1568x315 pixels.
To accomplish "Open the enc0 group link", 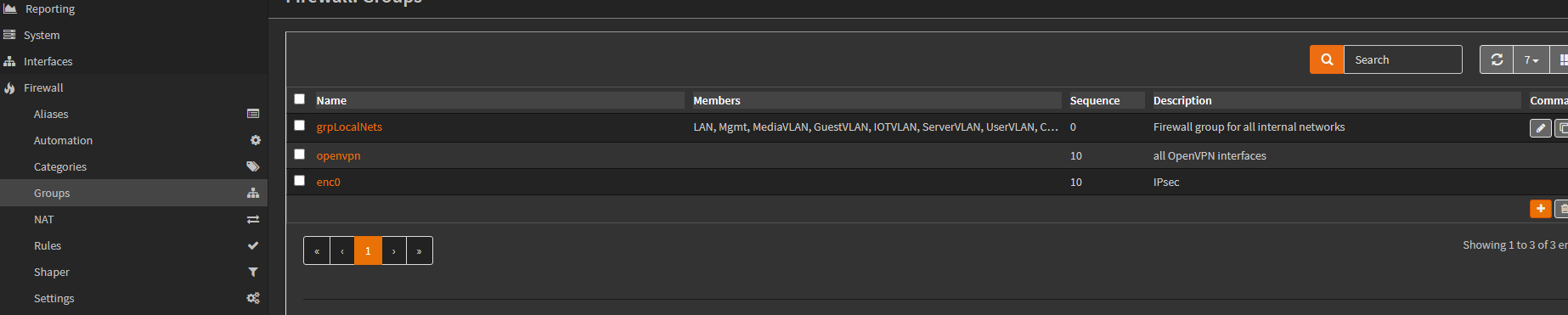I will coord(328,182).
